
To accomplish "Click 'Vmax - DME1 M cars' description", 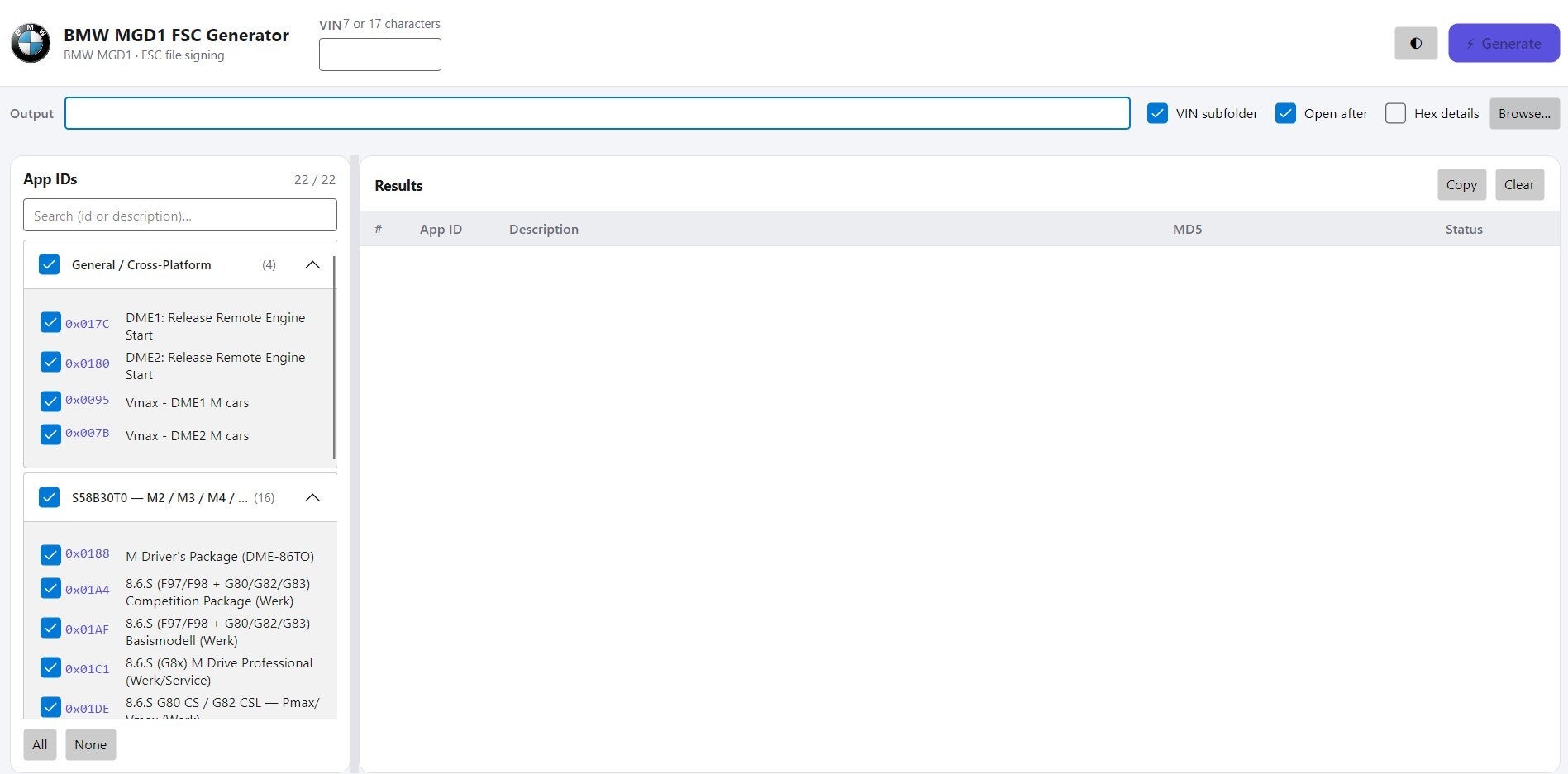I will click(187, 402).
